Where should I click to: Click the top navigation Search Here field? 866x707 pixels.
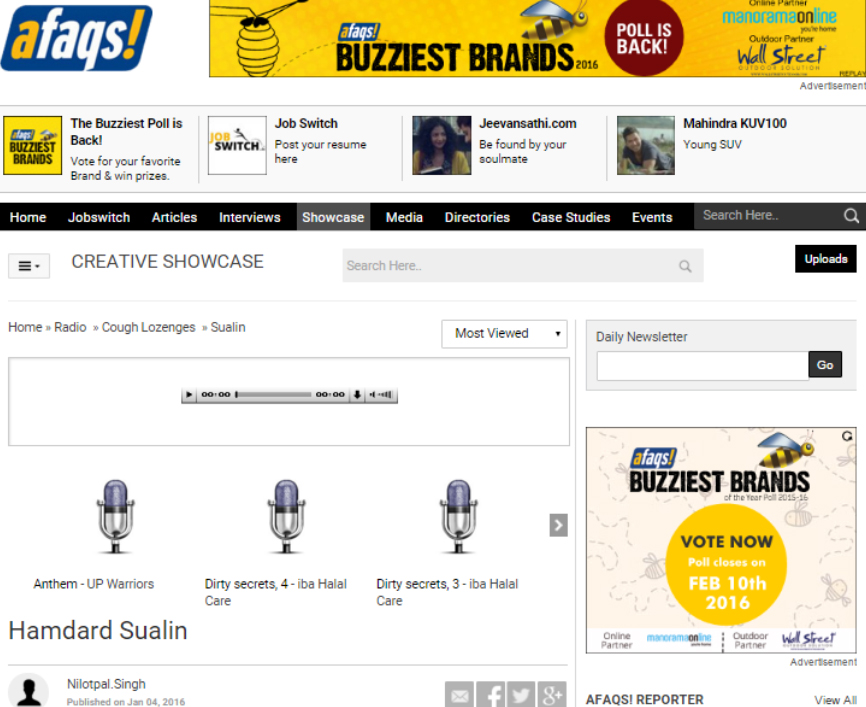pyautogui.click(x=768, y=215)
